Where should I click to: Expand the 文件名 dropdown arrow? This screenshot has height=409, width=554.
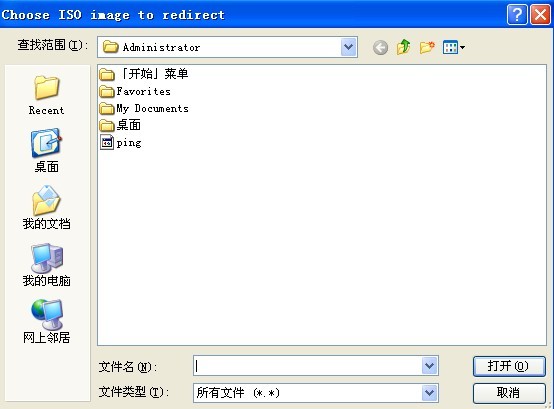(430, 366)
